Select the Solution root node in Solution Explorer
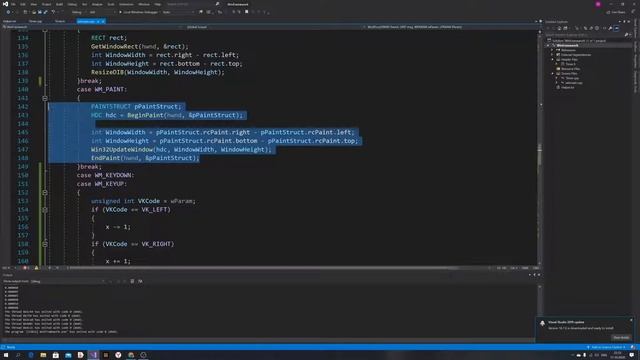Image resolution: width=640 pixels, height=360 pixels. pos(578,41)
